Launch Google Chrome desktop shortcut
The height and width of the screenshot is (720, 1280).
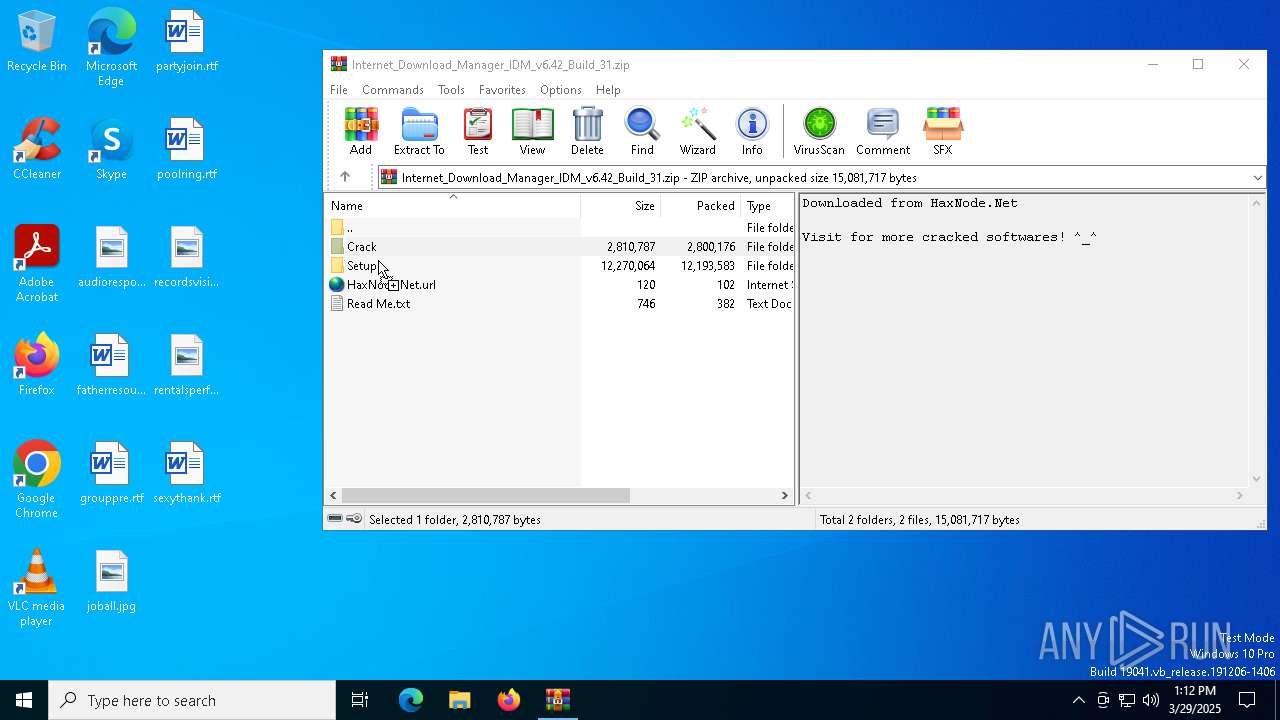click(37, 480)
